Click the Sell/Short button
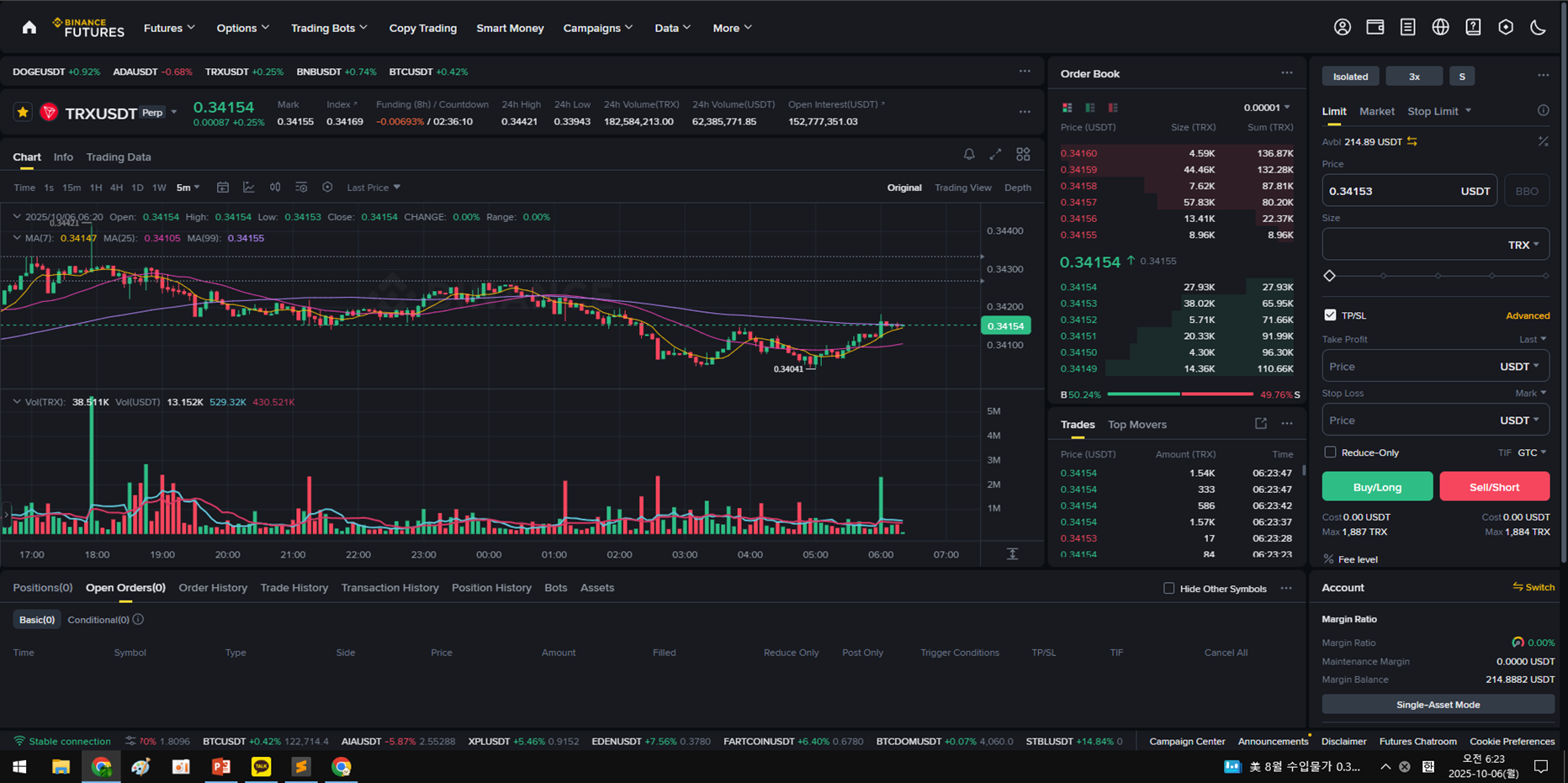1568x783 pixels. point(1494,486)
